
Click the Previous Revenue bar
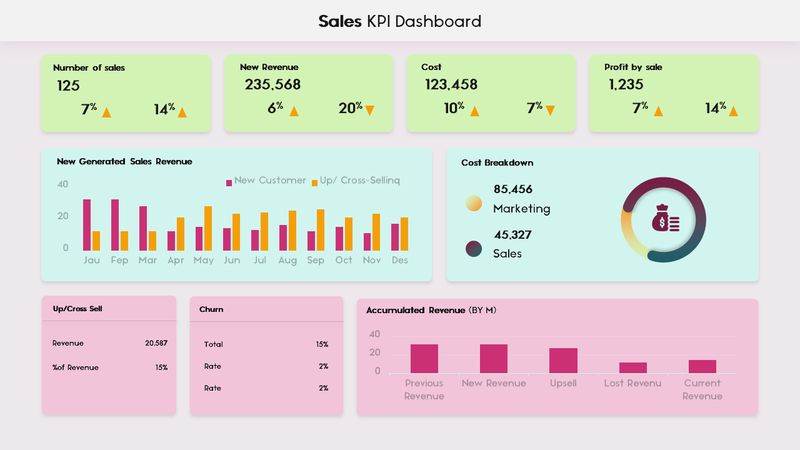[424, 358]
